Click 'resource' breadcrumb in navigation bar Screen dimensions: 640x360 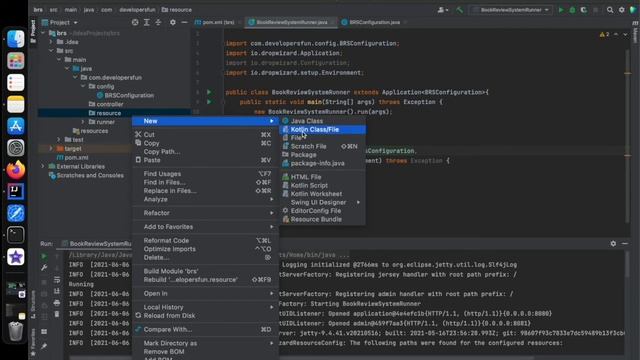(x=176, y=10)
